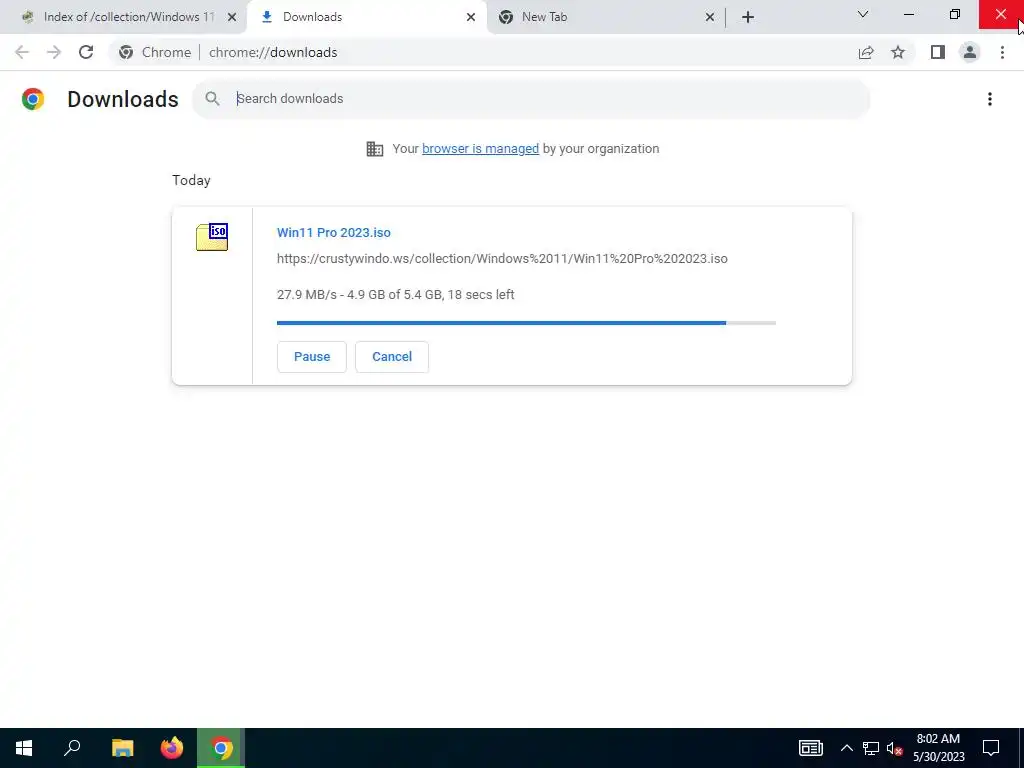Switch to Index of /collection/Windows 11 tab
Viewport: 1024px width, 768px height.
pos(124,17)
